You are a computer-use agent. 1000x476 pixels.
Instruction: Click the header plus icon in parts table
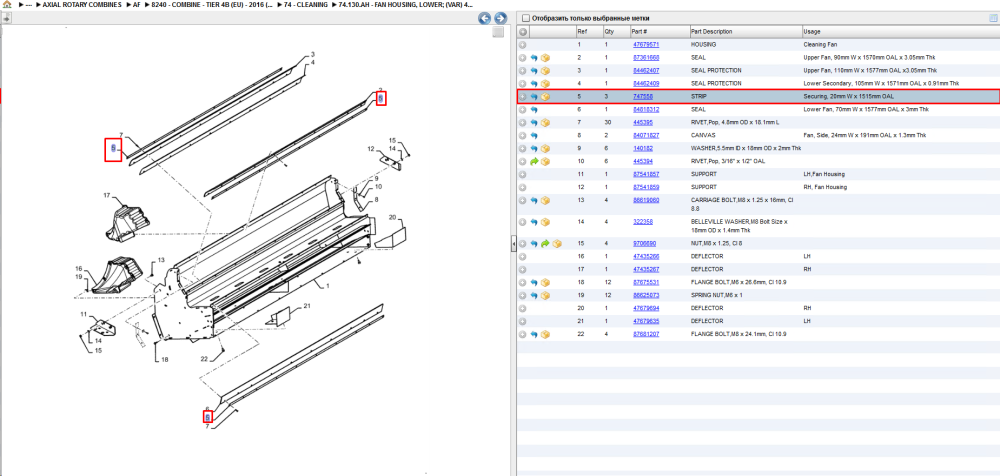point(522,31)
